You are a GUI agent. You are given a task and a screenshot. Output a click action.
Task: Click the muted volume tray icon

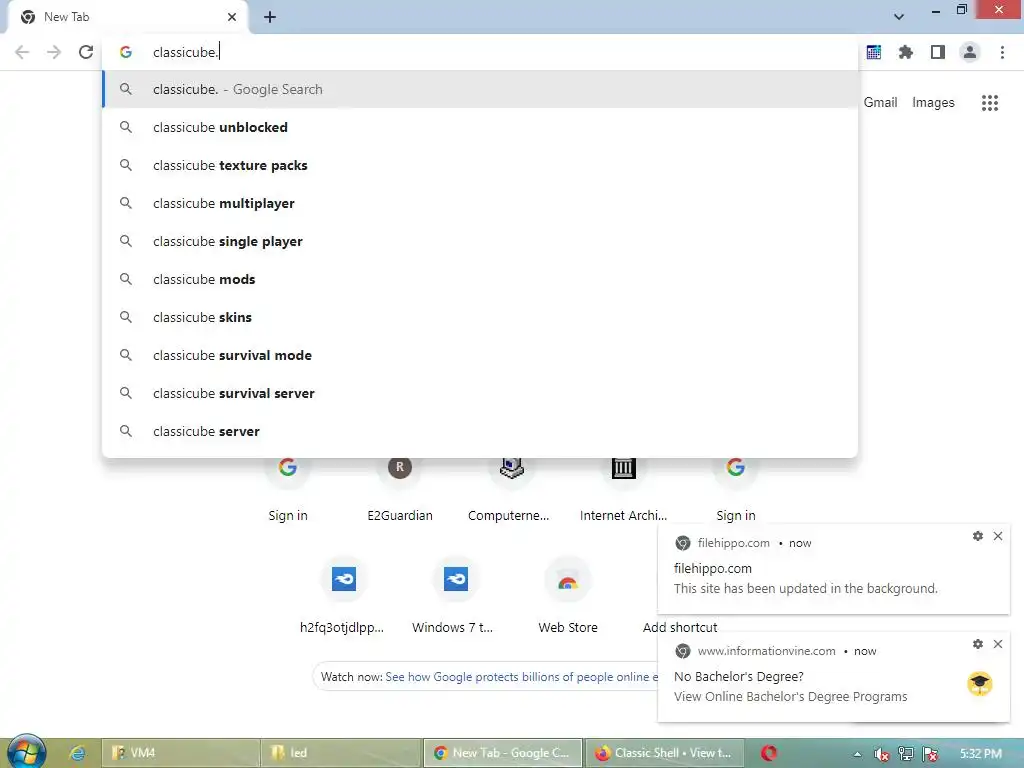[881, 754]
